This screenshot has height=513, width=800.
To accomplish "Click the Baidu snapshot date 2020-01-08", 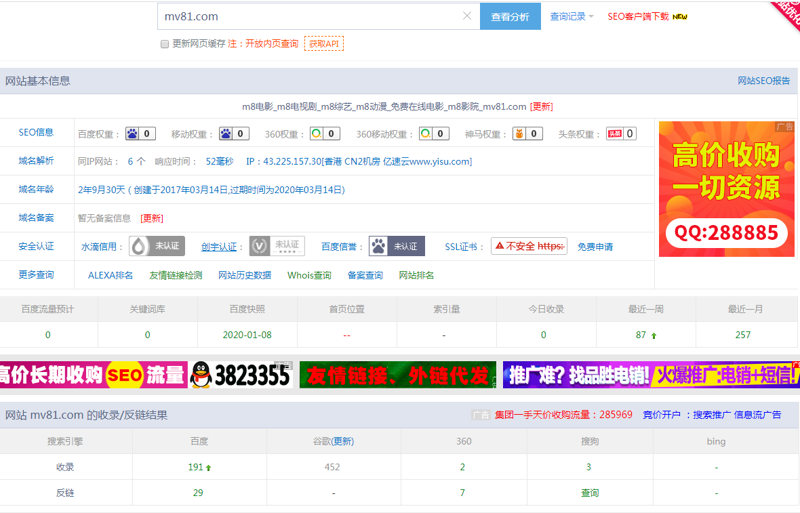I will (x=247, y=335).
